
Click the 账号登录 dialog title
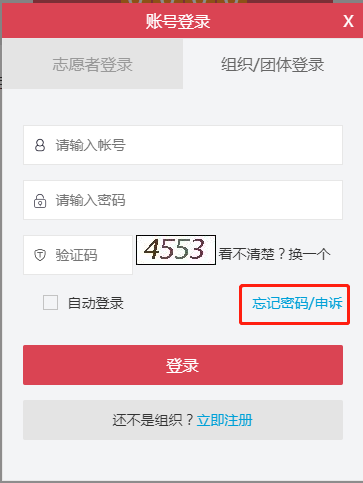[178, 22]
